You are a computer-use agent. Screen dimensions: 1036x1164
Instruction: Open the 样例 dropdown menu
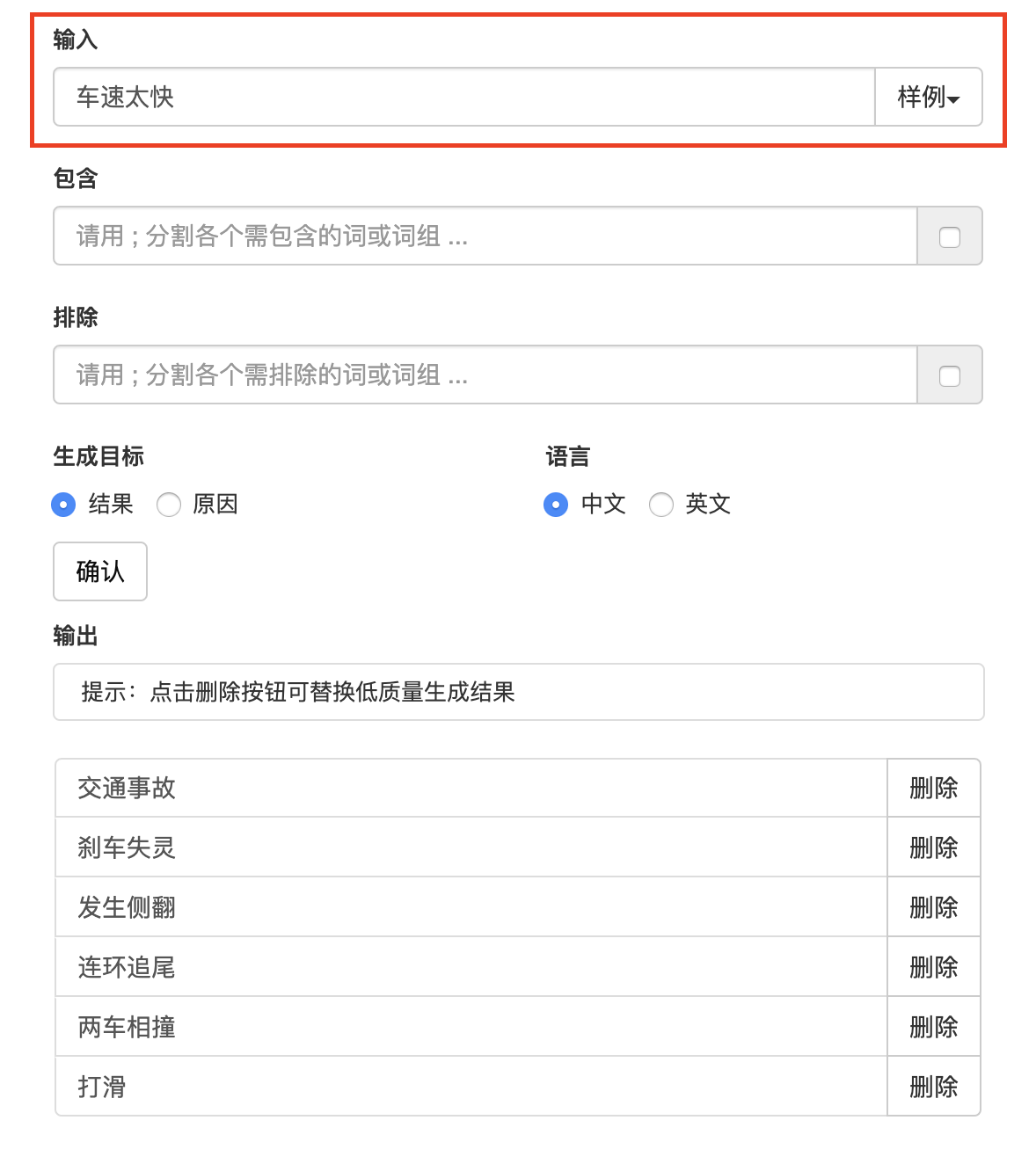(x=928, y=97)
